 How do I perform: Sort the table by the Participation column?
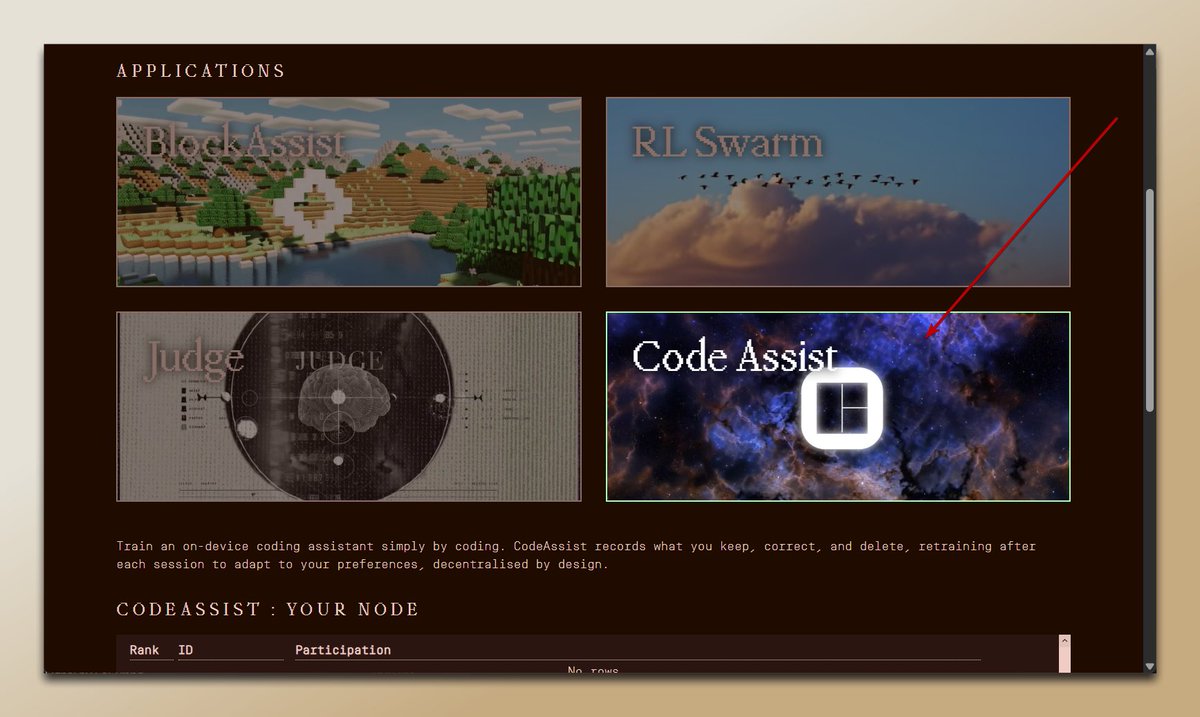(342, 649)
